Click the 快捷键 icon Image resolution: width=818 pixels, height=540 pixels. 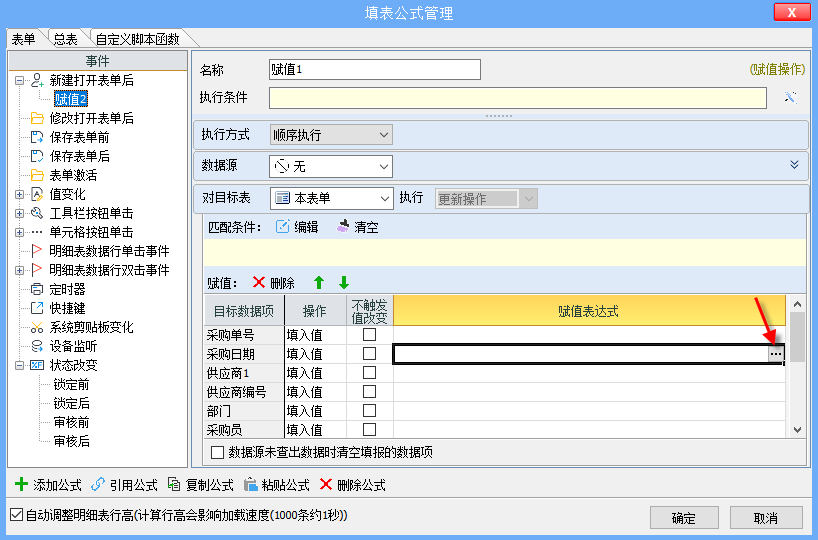click(37, 308)
